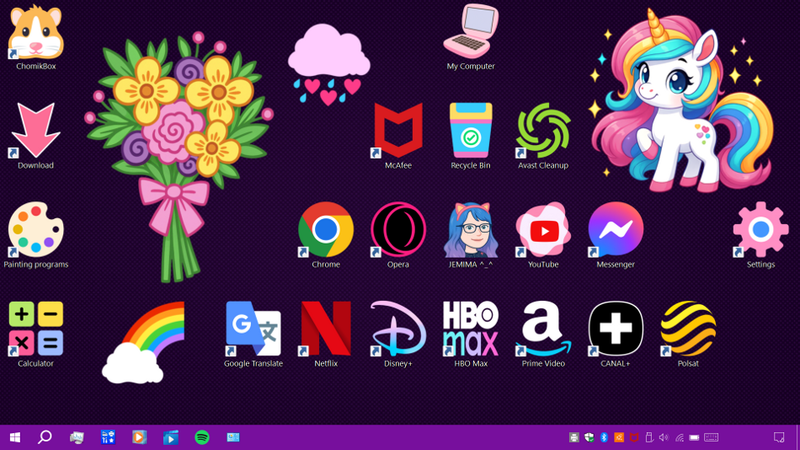Image resolution: width=800 pixels, height=450 pixels.
Task: Click the taskbar search magnifier
Action: click(x=45, y=437)
